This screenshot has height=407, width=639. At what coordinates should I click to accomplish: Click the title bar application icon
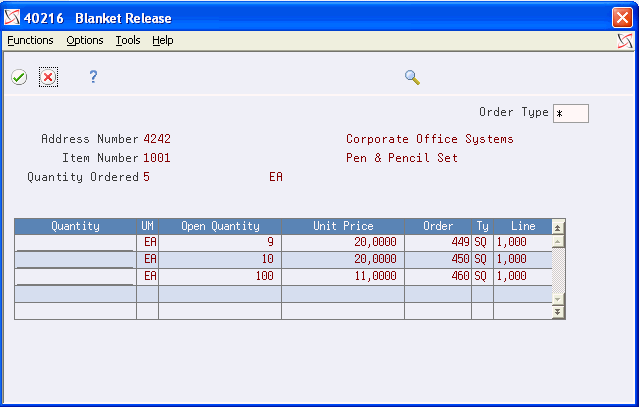tap(12, 18)
